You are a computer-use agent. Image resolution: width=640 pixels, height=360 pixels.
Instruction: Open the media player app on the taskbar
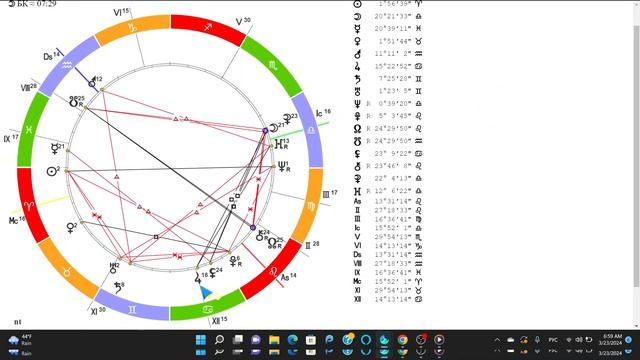(439, 340)
